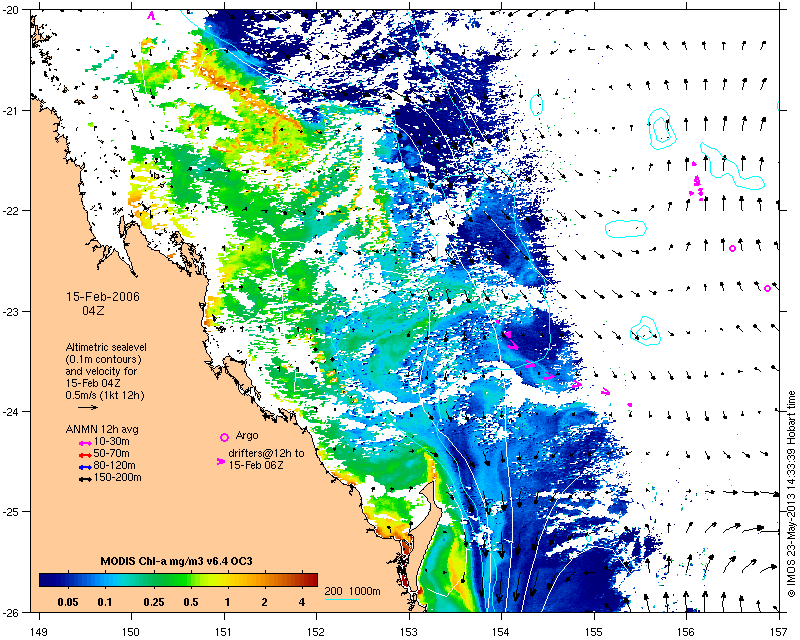The height and width of the screenshot is (640, 800).
Task: Click the 155 longitude axis label
Action: [594, 632]
